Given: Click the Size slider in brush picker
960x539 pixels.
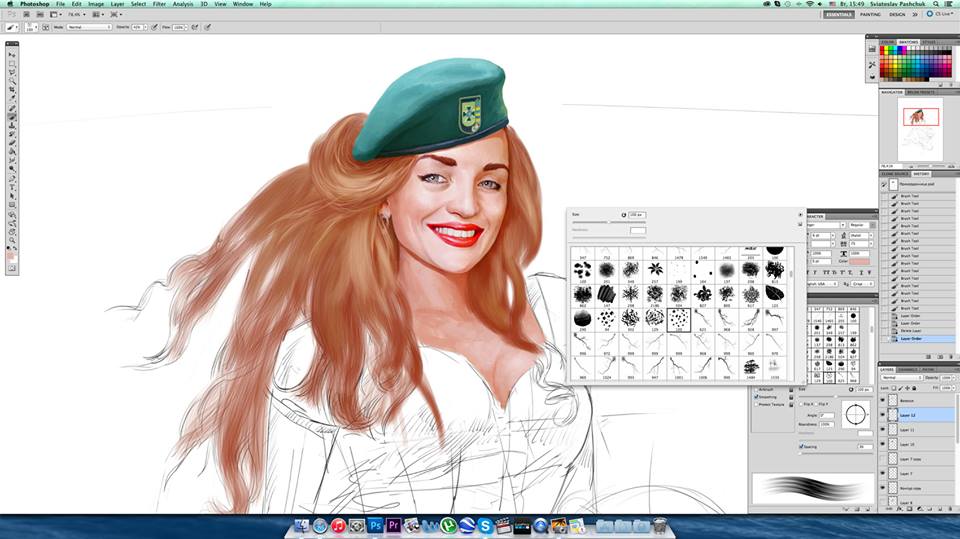Looking at the screenshot, I should click(x=607, y=222).
